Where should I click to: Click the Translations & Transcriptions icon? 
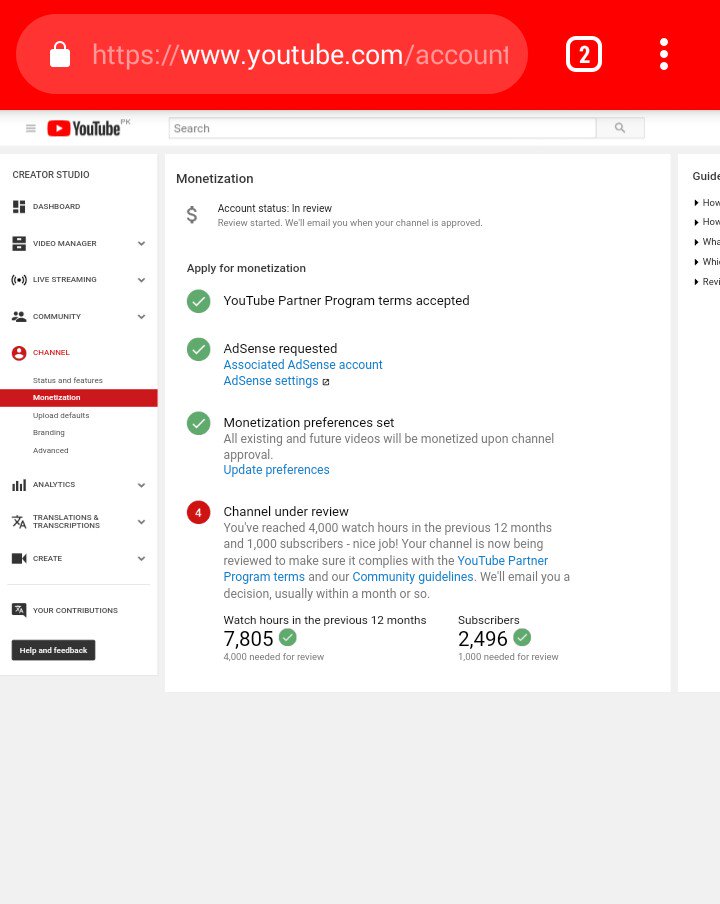tap(19, 522)
